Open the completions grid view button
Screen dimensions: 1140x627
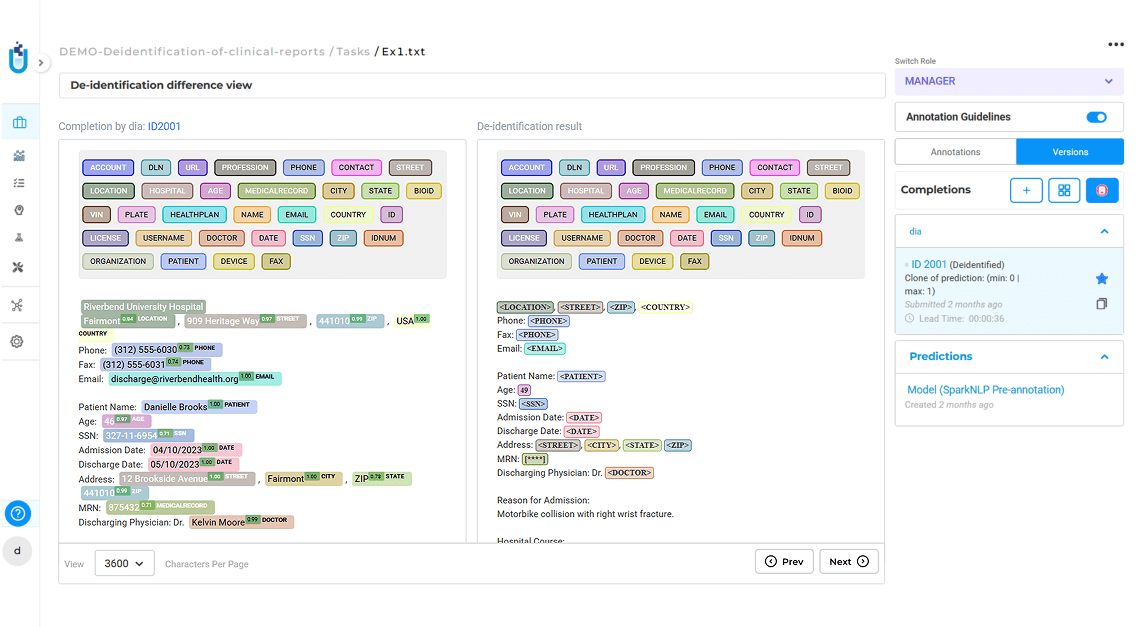click(1064, 191)
